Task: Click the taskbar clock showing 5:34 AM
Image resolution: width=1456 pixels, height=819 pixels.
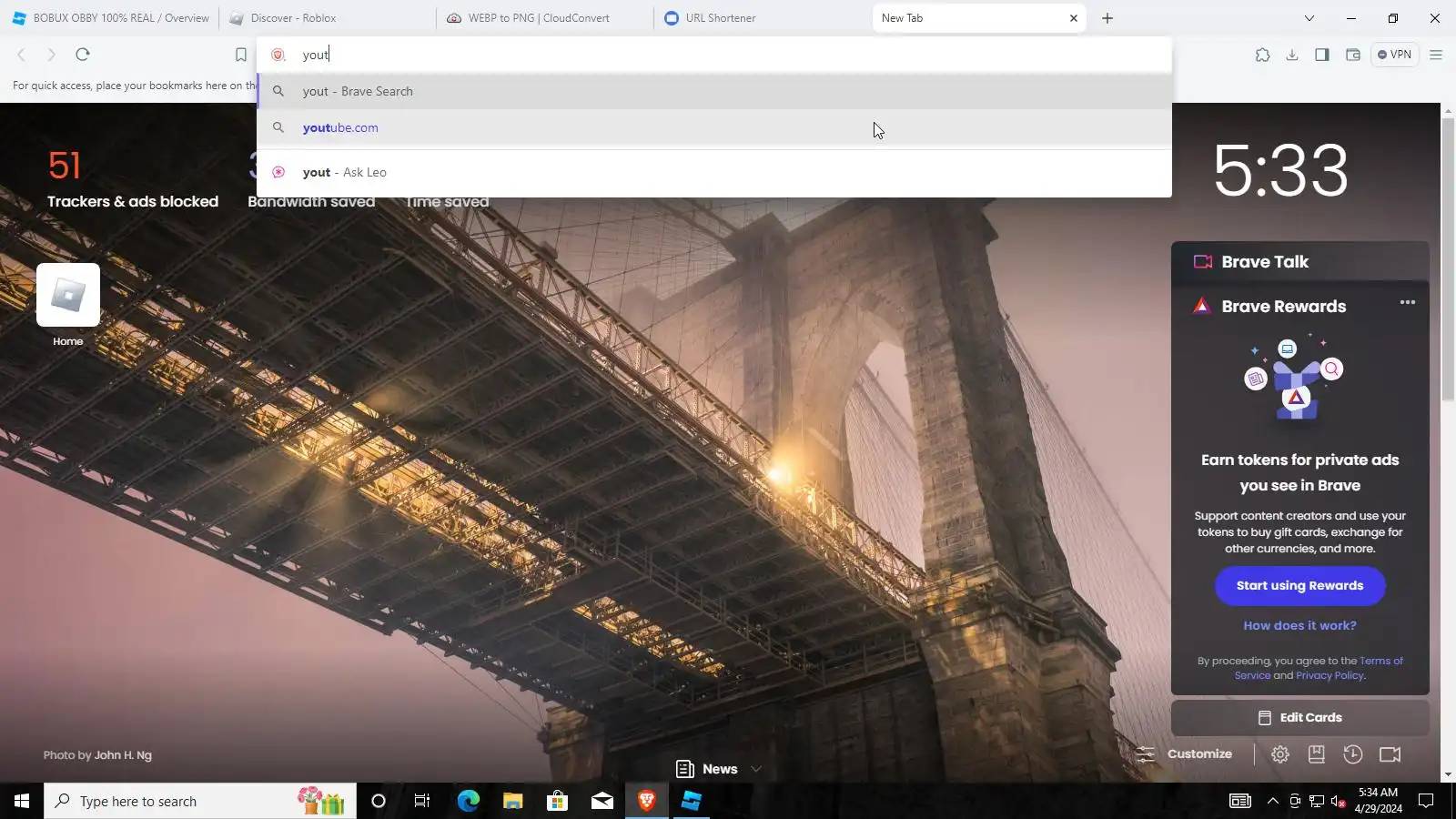Action: click(1378, 801)
